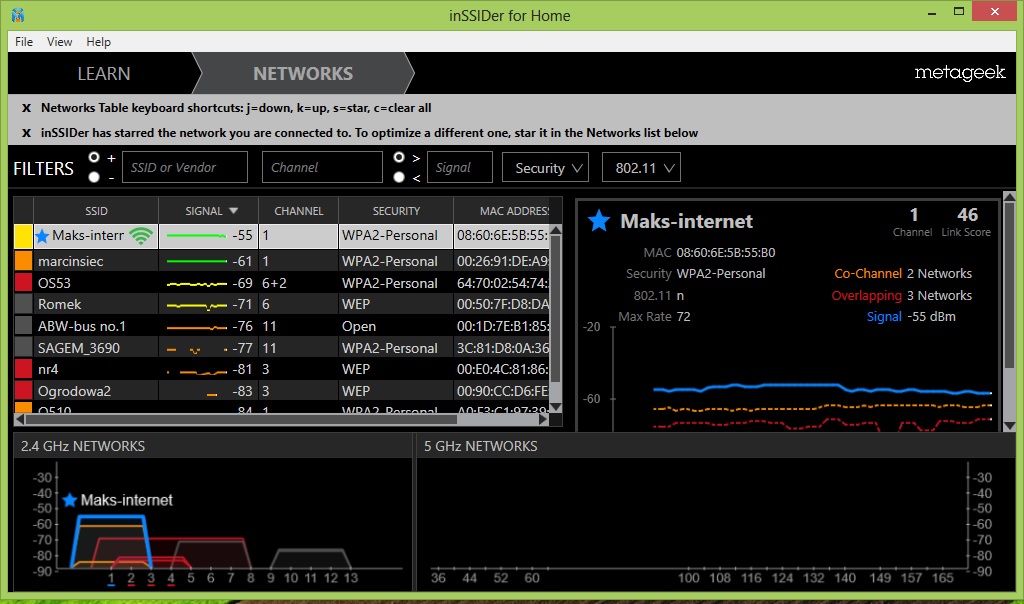Click yellow color swatch of Maks-interr row
Screen dimensions: 1024x604
click(x=24, y=236)
